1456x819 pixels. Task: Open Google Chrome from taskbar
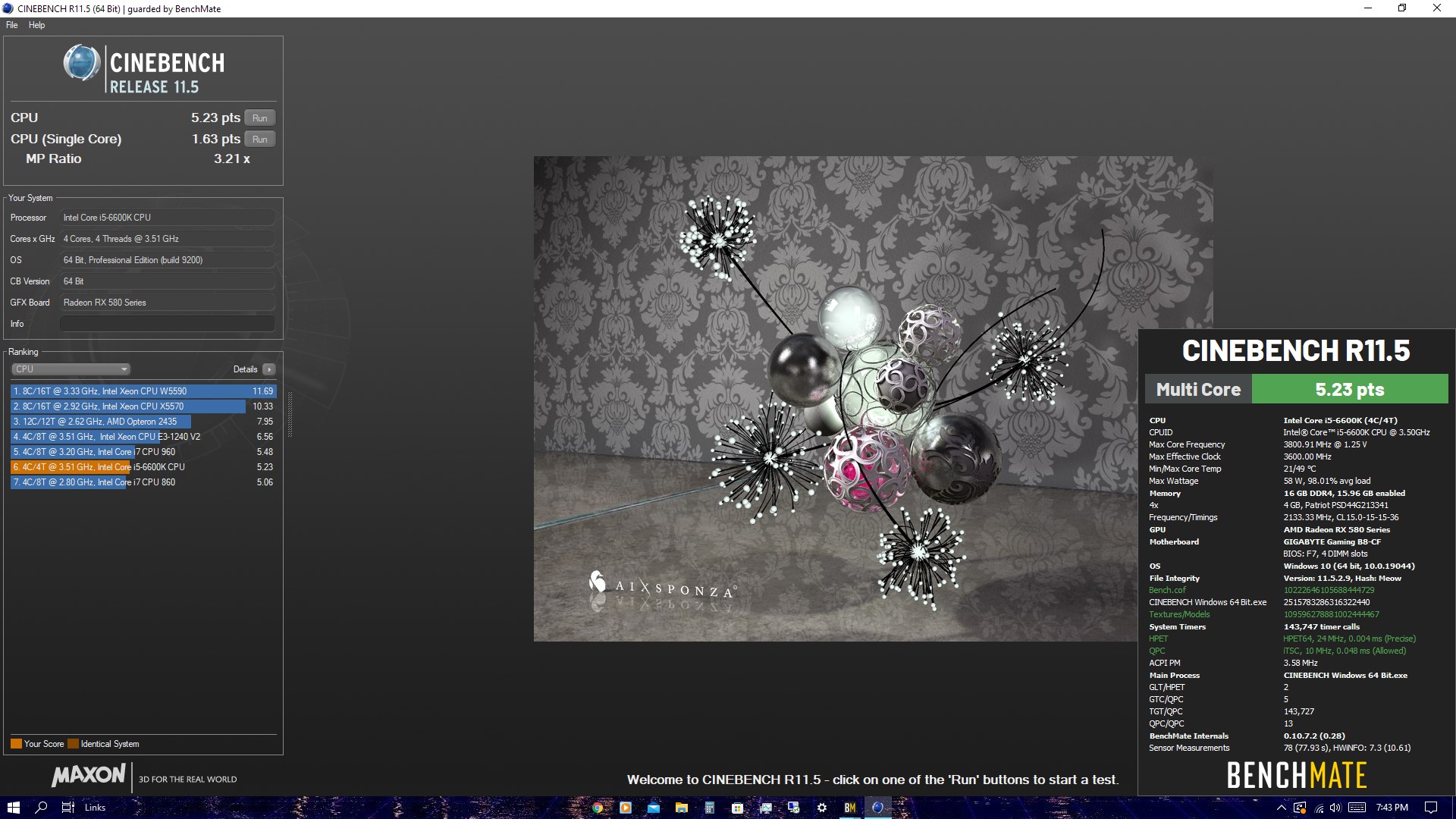[x=598, y=808]
